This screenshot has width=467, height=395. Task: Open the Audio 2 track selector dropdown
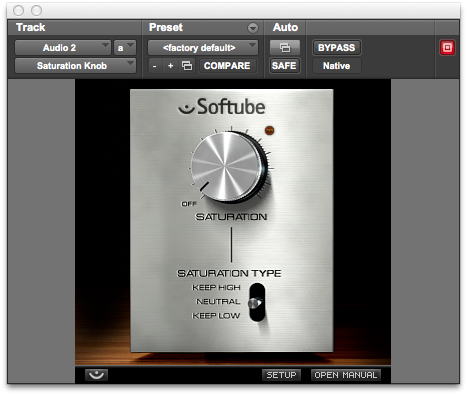click(63, 48)
